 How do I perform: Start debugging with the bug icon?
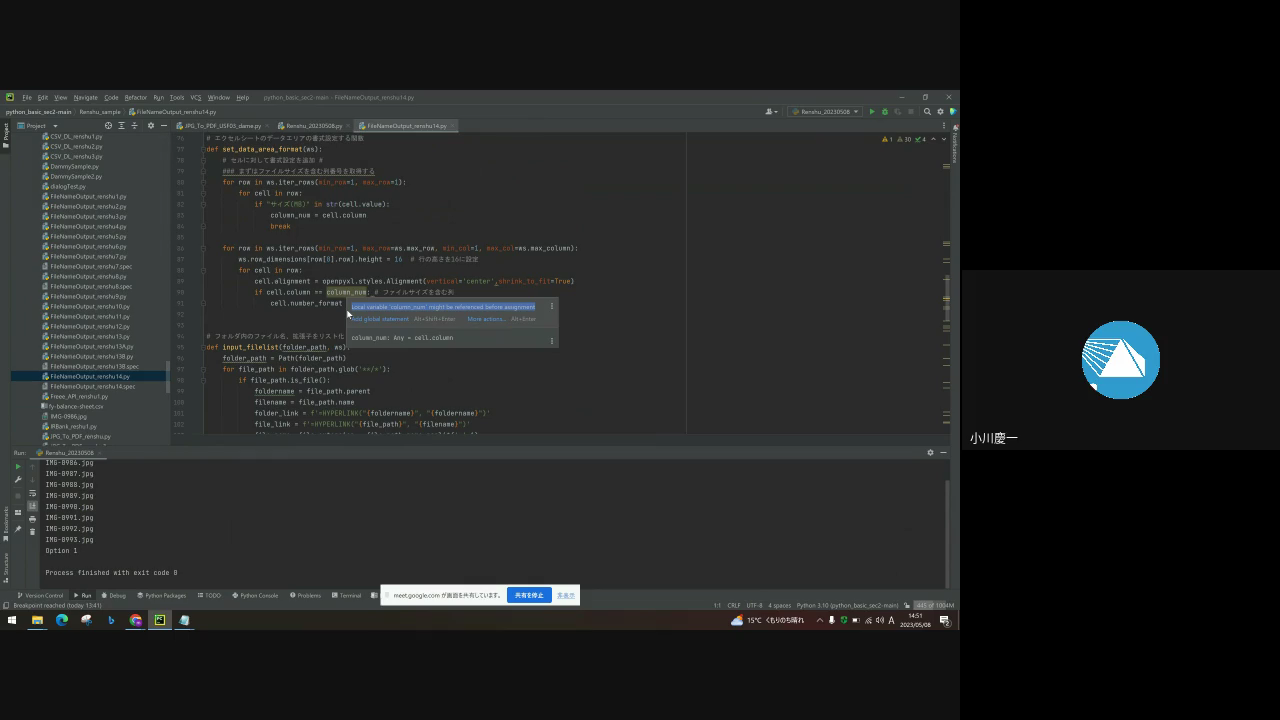[x=884, y=112]
